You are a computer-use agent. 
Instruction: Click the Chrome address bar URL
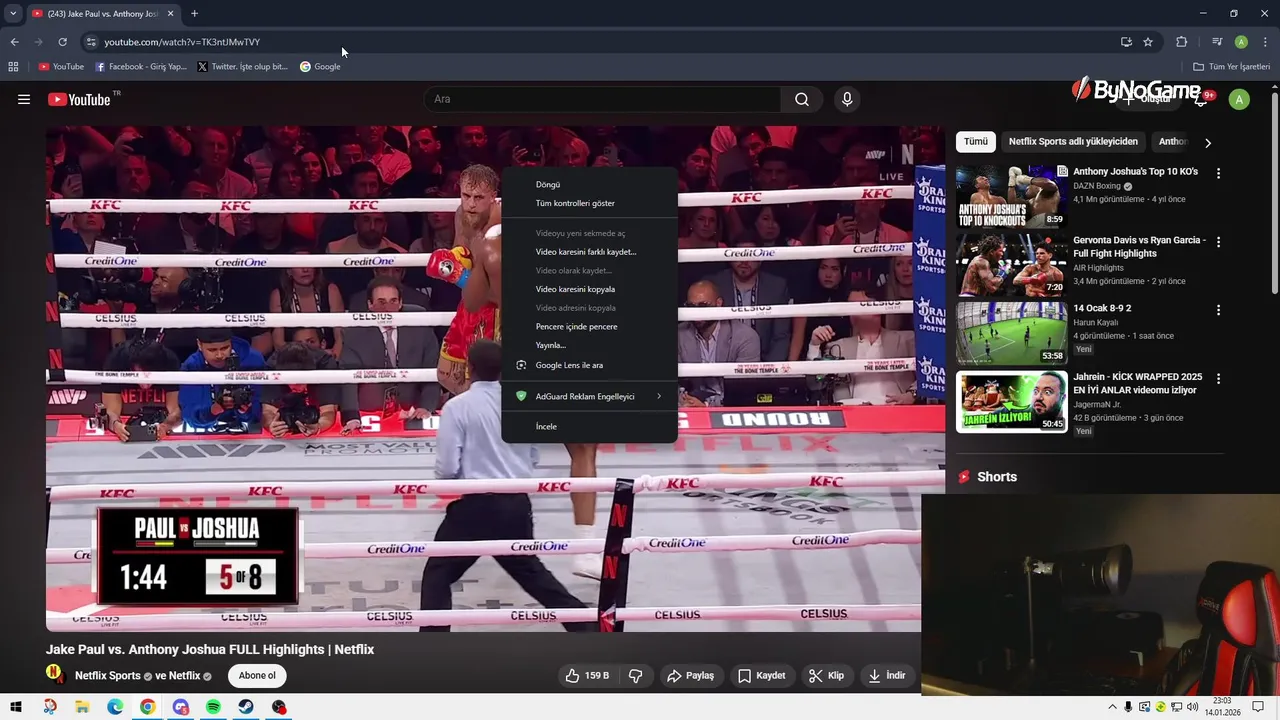(x=182, y=42)
